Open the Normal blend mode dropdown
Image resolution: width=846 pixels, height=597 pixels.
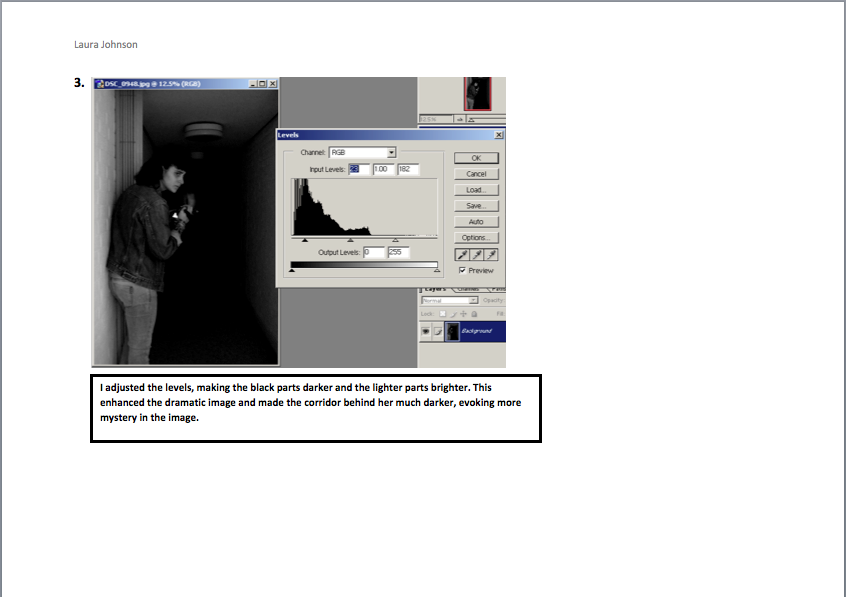click(449, 300)
